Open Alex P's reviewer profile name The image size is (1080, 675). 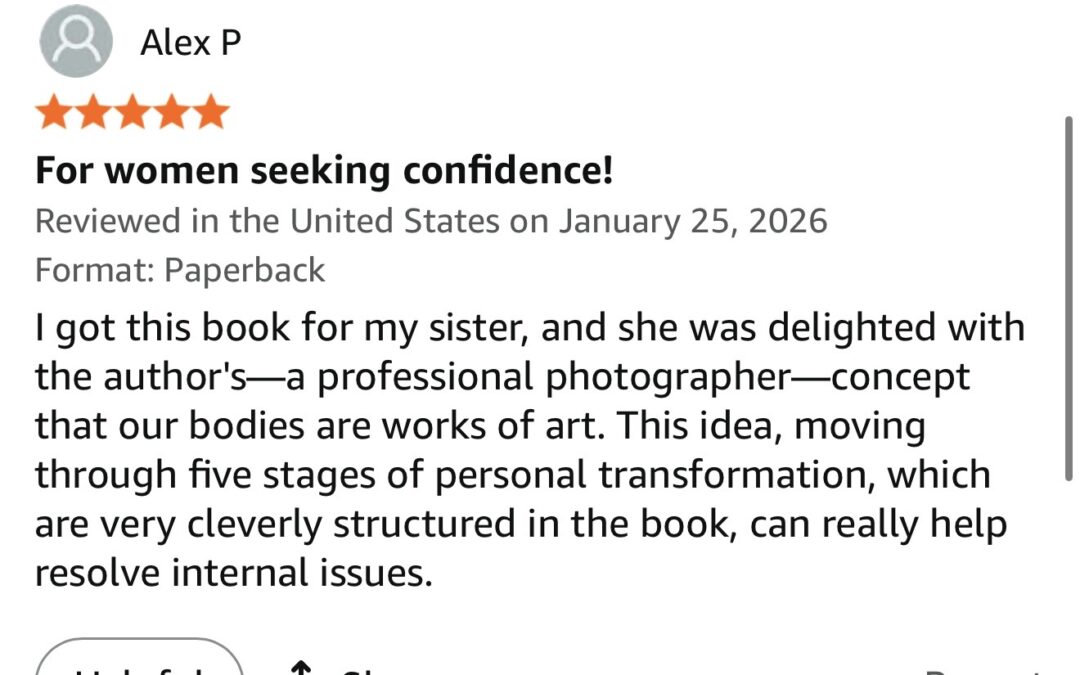tap(190, 43)
